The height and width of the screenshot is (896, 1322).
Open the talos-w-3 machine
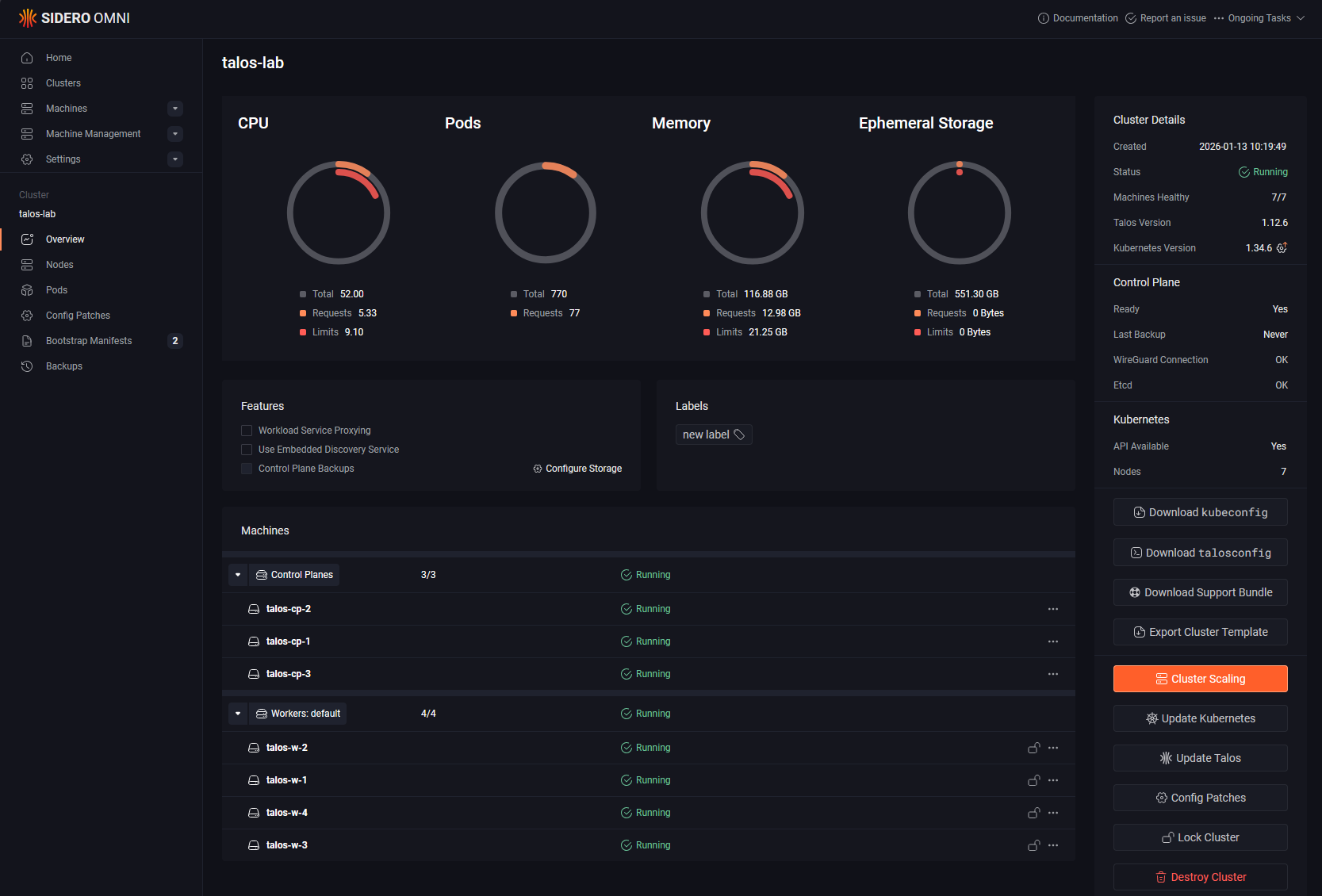[287, 845]
